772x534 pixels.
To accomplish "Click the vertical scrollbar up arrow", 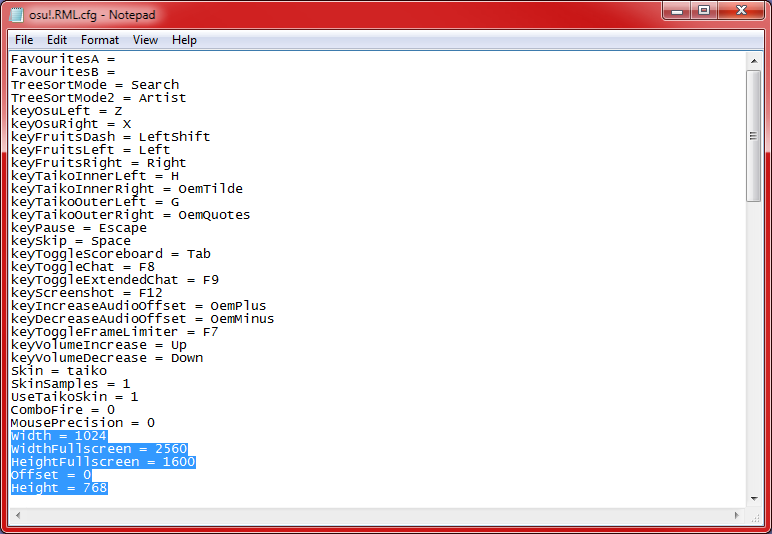I will (754, 61).
